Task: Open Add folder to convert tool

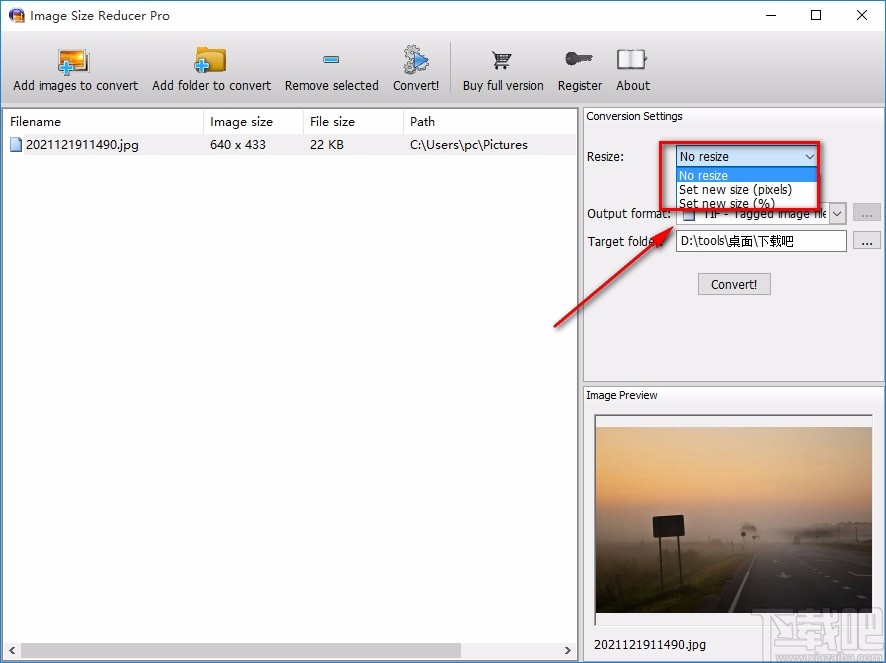Action: (x=211, y=61)
